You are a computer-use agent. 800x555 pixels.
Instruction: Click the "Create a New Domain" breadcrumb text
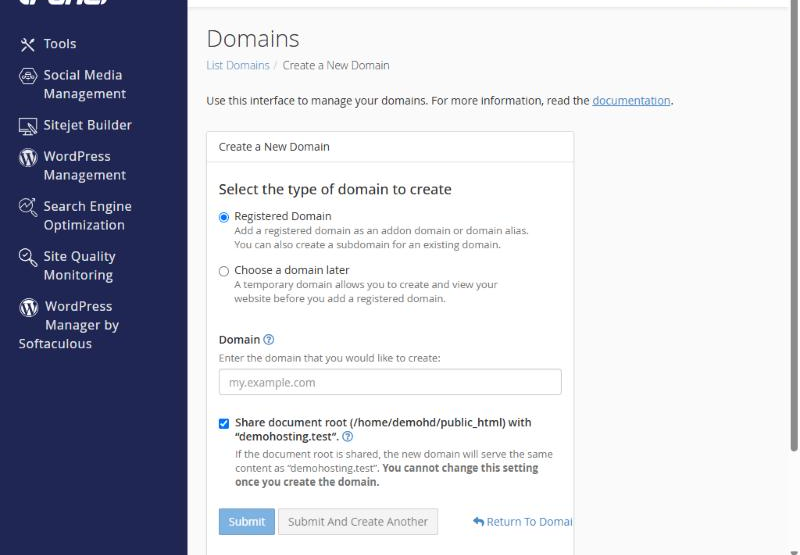coord(336,65)
